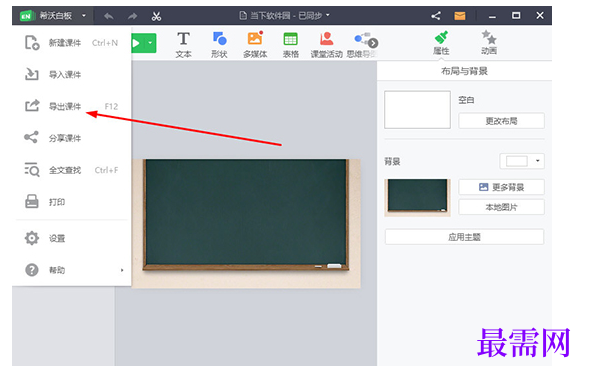The width and height of the screenshot is (589, 374).
Task: Insert a 表格 table
Action: click(x=291, y=45)
